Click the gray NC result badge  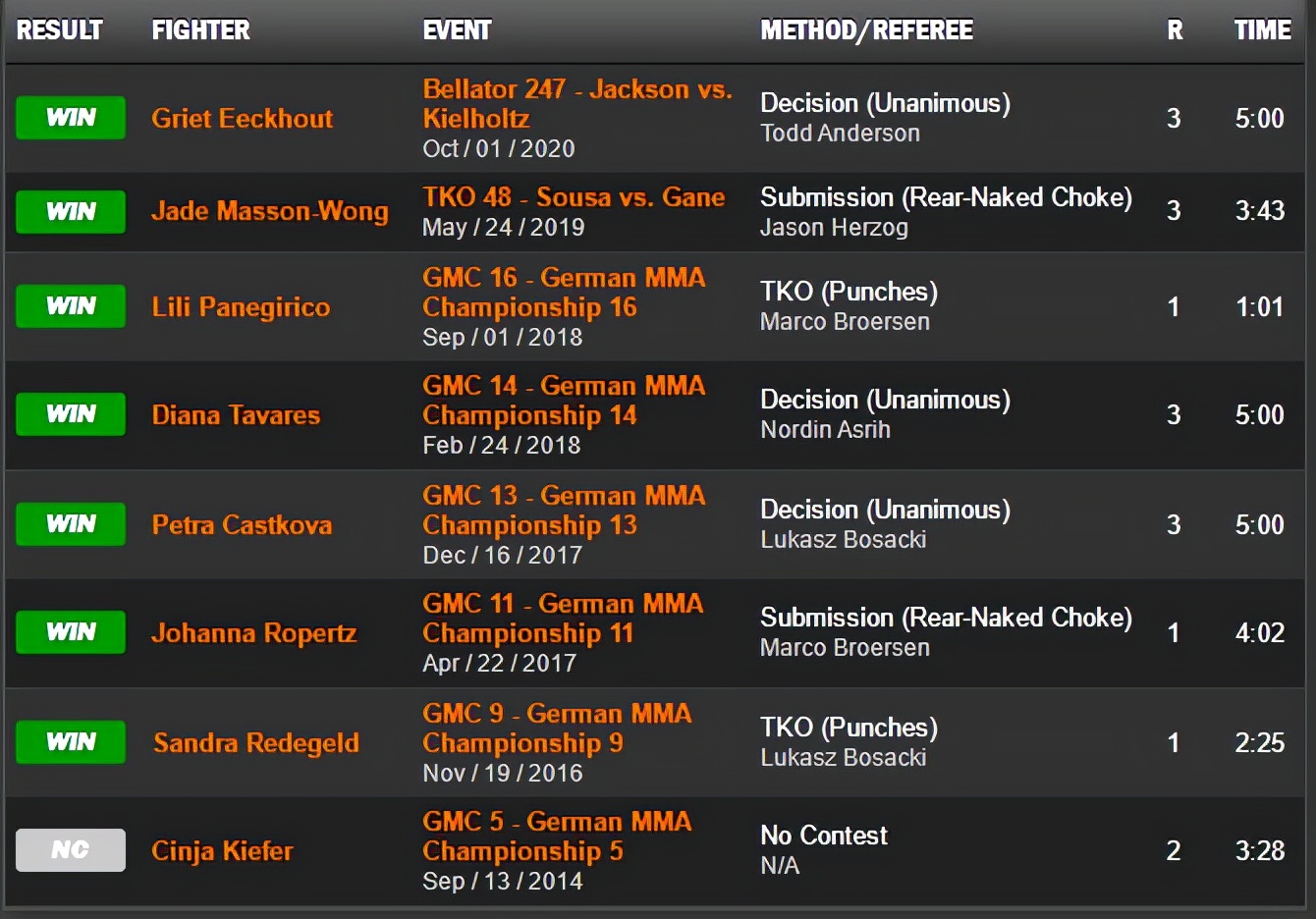coord(71,850)
